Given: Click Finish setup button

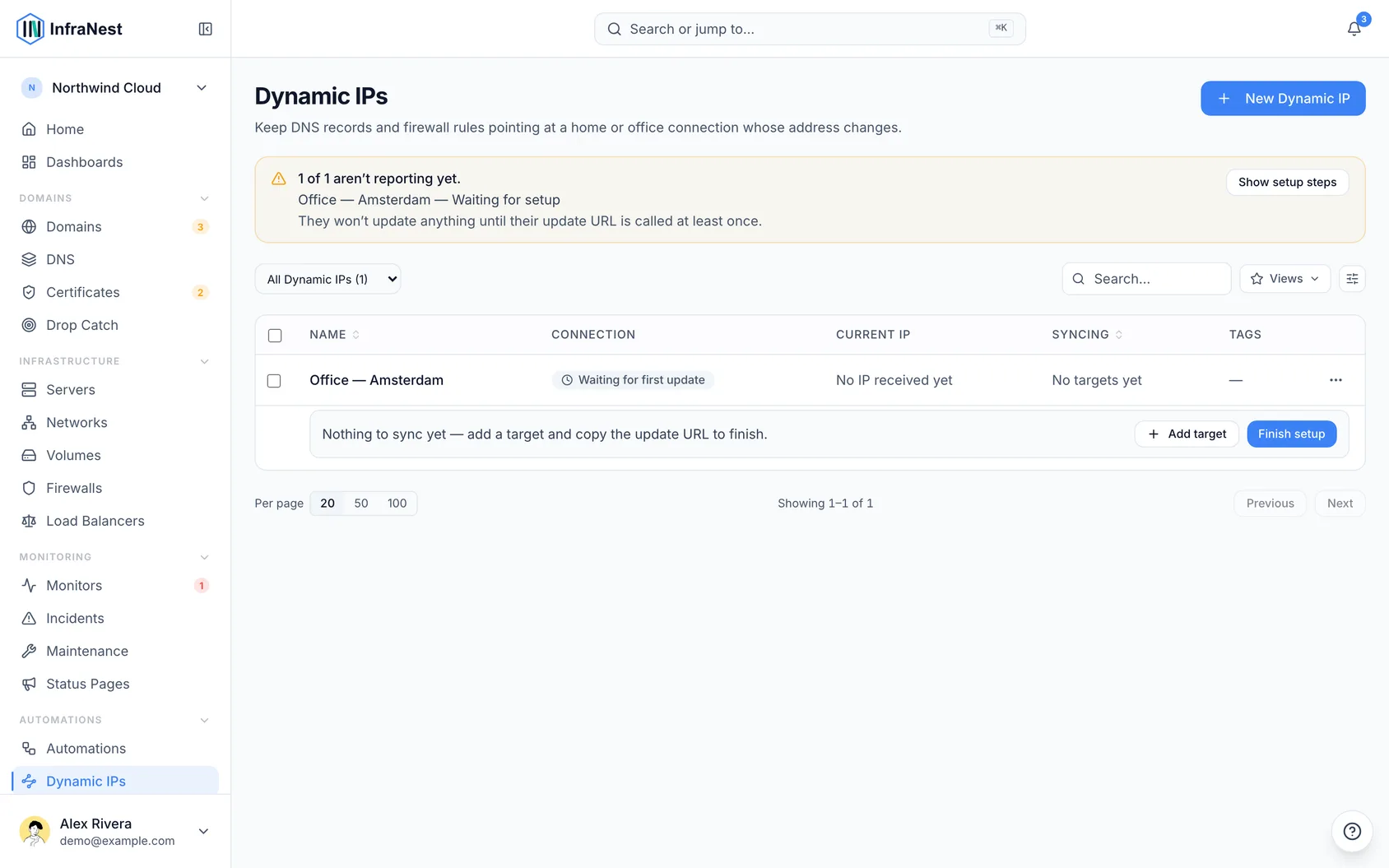Looking at the screenshot, I should (x=1291, y=434).
